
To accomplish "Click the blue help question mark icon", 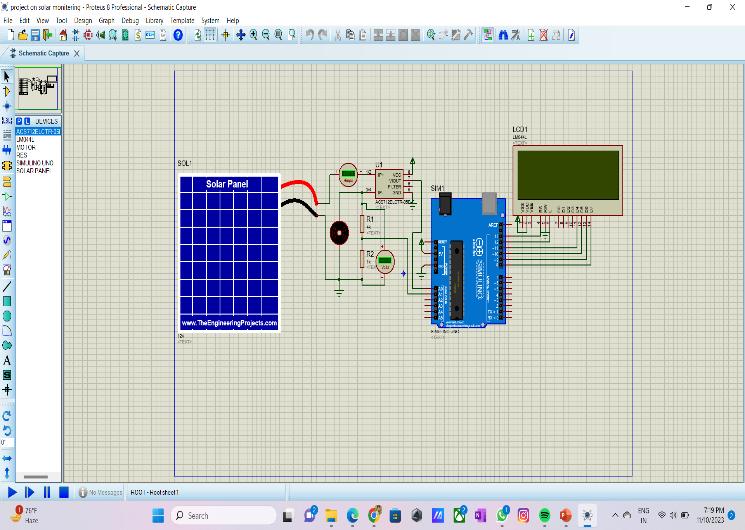I will tap(178, 35).
